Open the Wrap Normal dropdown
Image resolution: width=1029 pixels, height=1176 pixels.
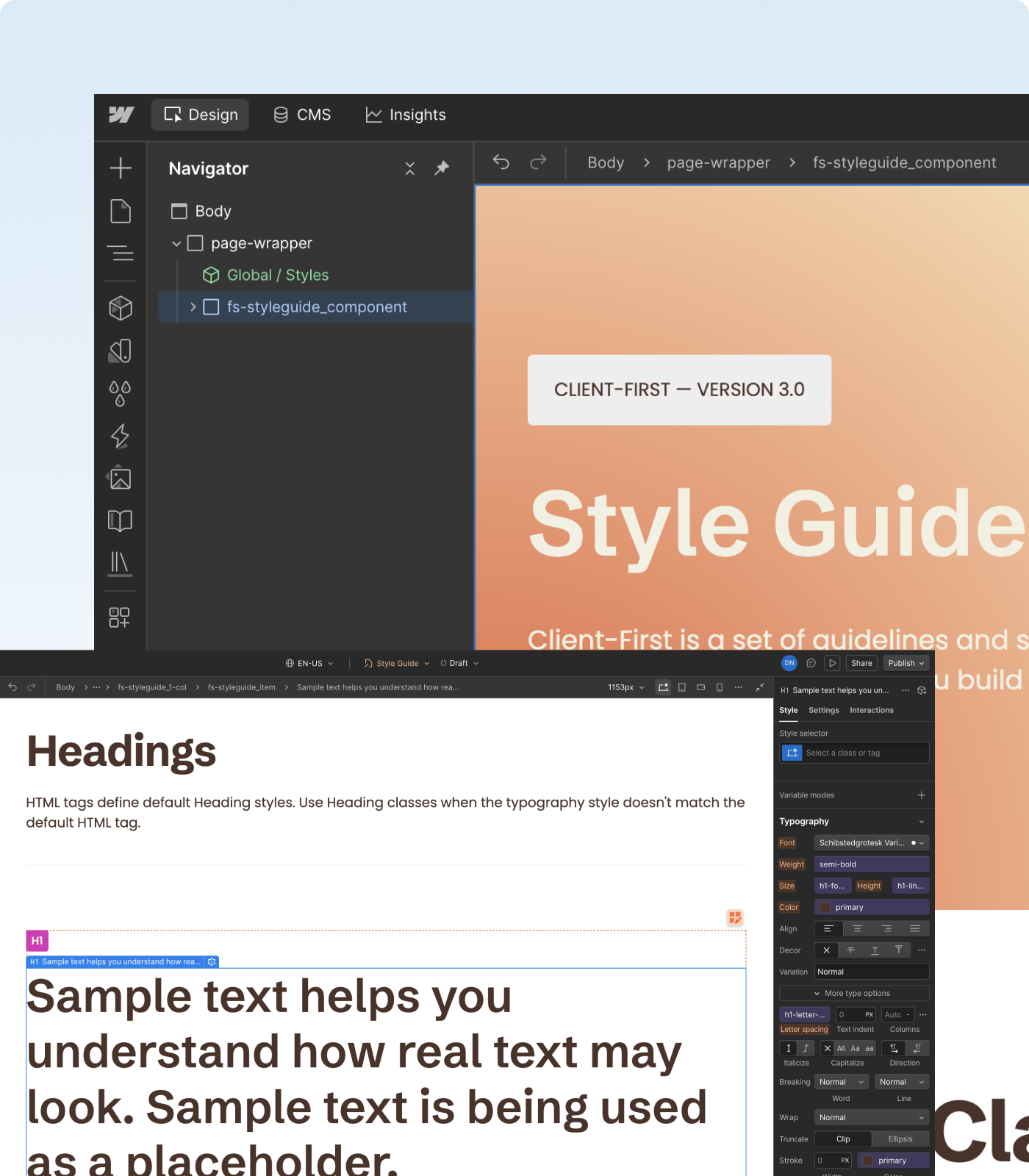pos(872,1117)
